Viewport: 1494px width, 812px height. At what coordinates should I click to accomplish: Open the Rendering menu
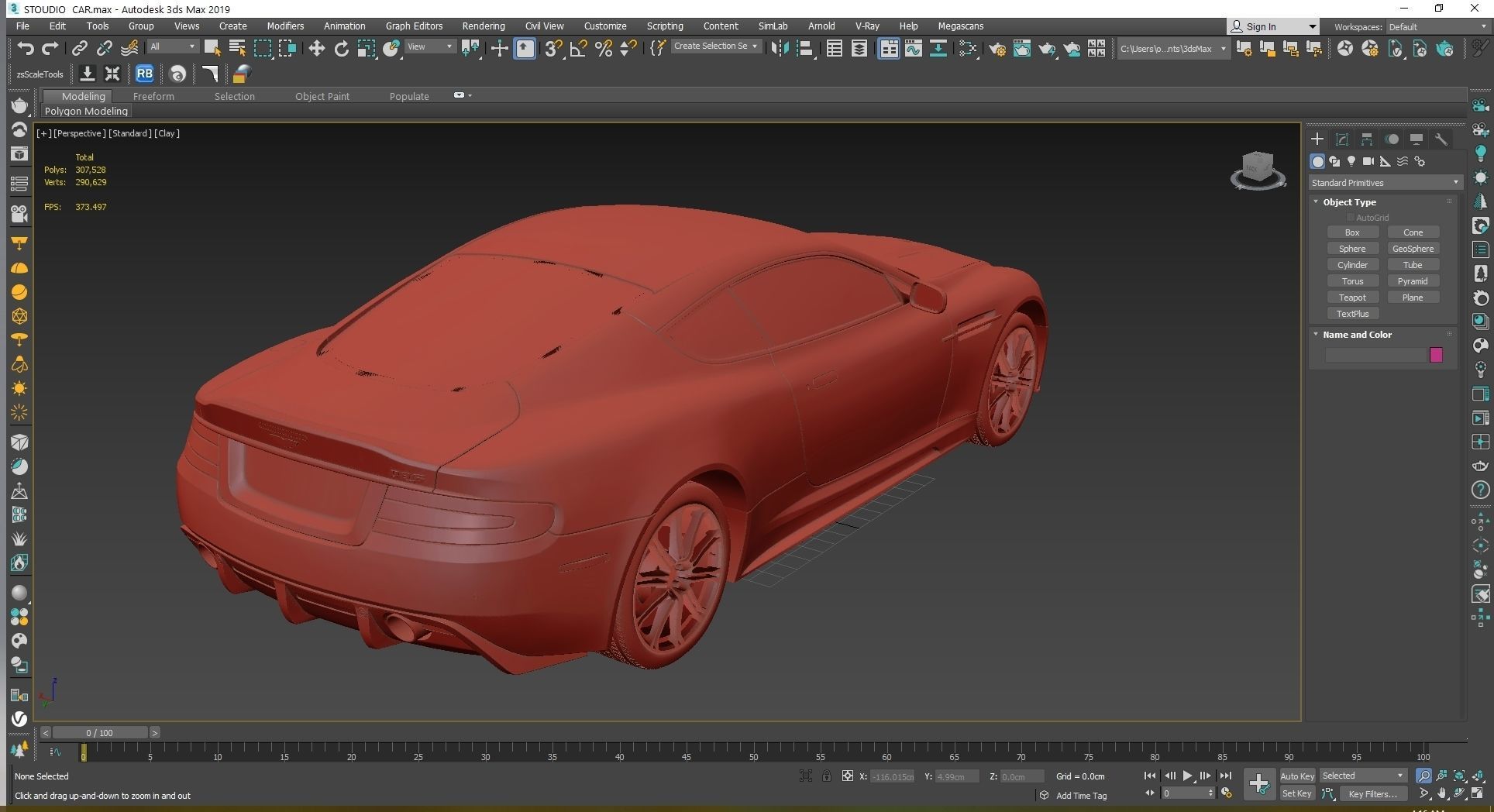(484, 26)
